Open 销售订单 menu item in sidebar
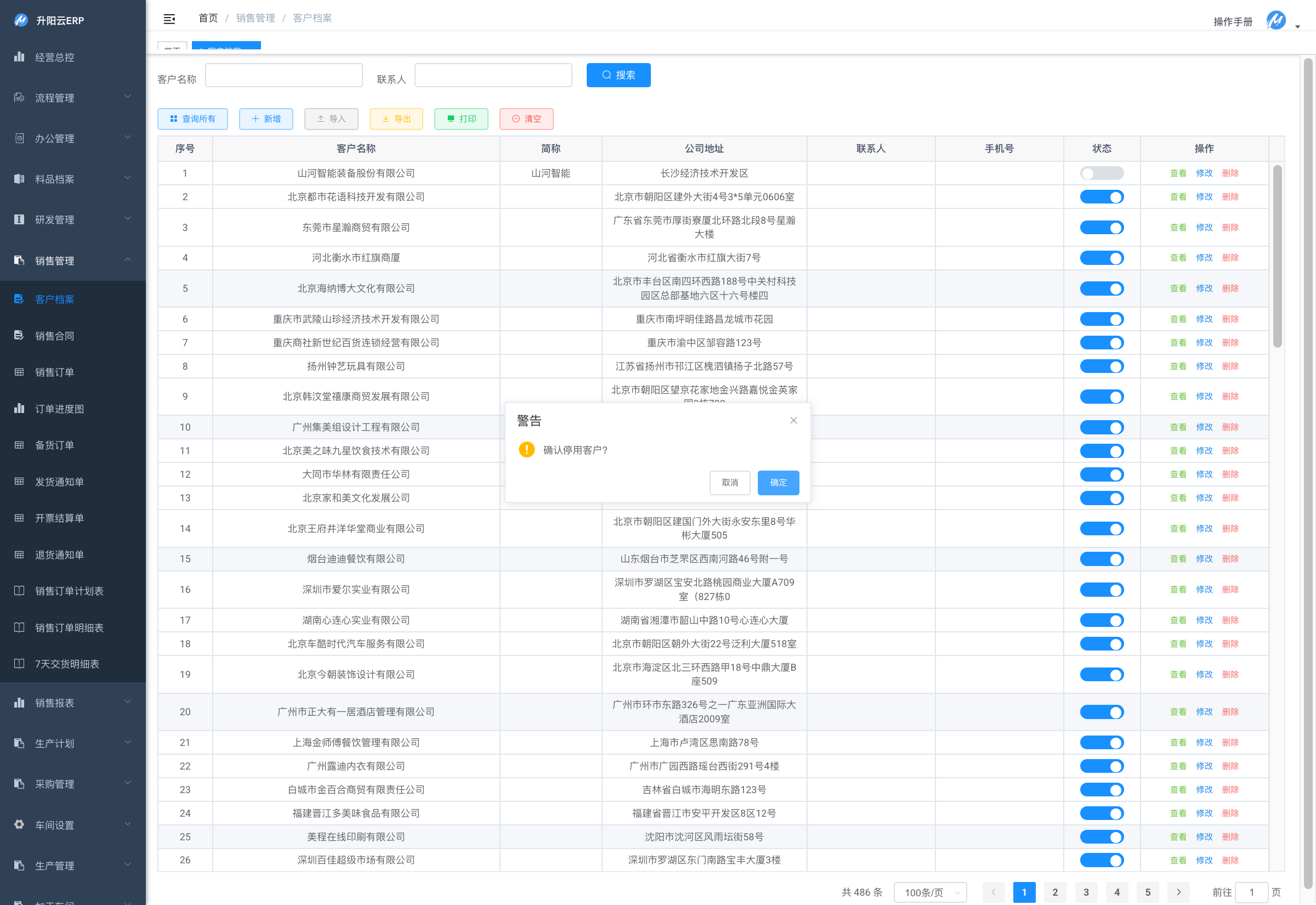 [55, 372]
